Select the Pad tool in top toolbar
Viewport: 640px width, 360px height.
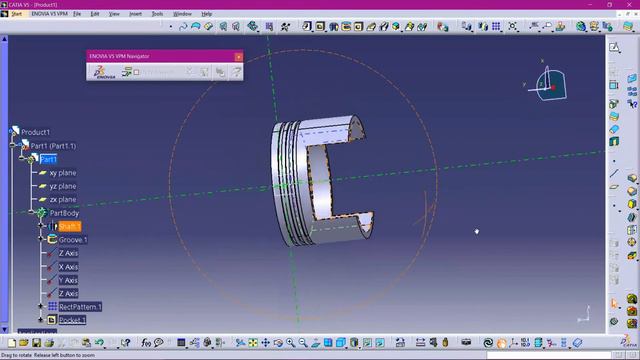[x=307, y=27]
